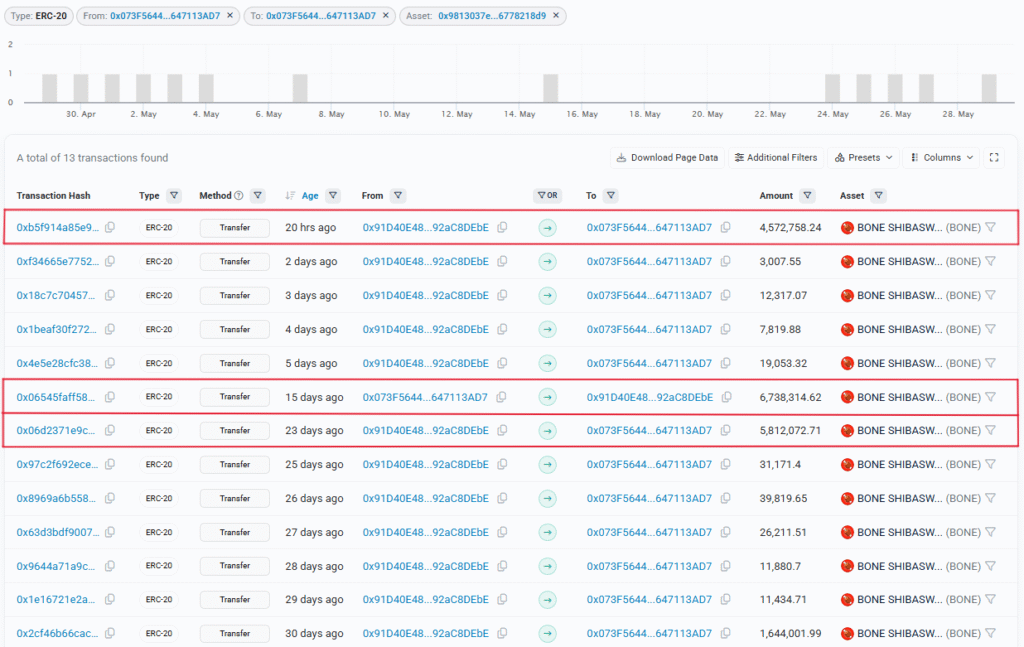Viewport: 1024px width, 647px height.
Task: Copy hash of 0x2cf46b66cac transaction
Action: pyautogui.click(x=110, y=633)
